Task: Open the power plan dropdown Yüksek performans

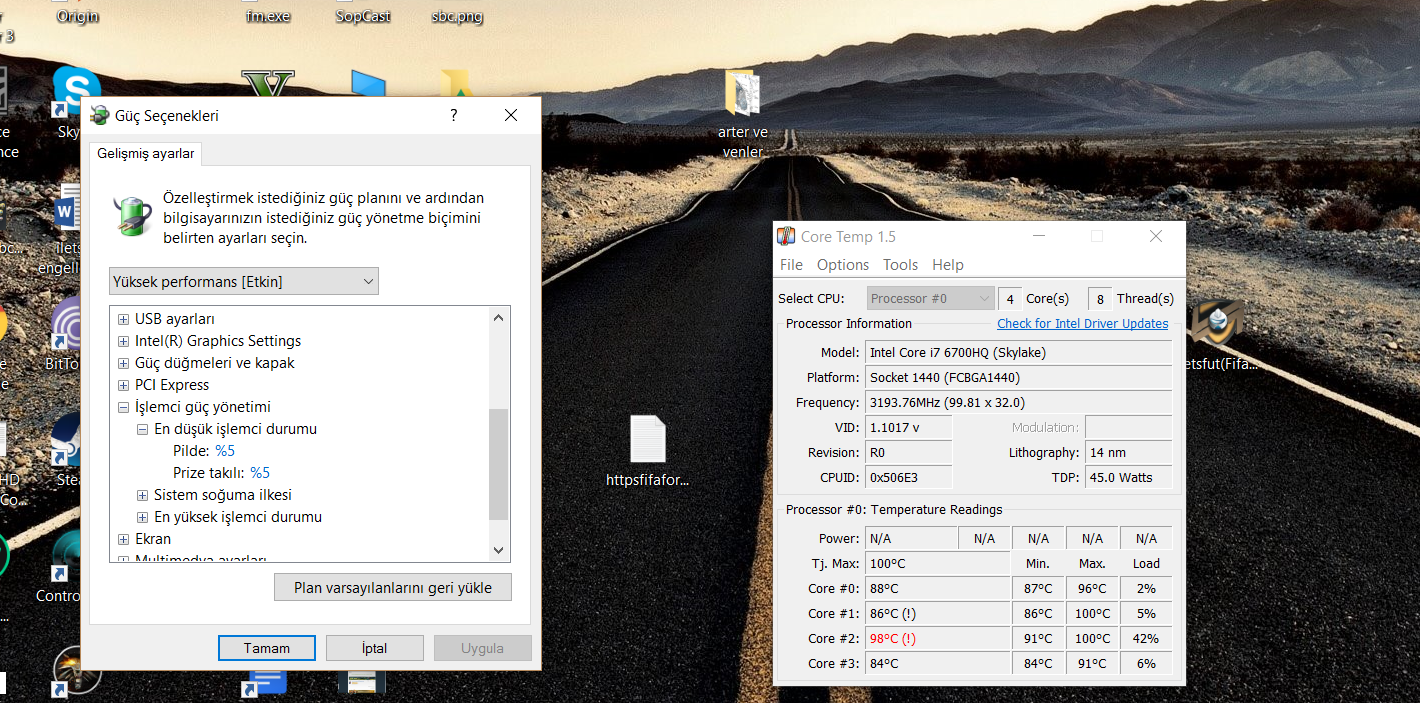Action: point(244,282)
